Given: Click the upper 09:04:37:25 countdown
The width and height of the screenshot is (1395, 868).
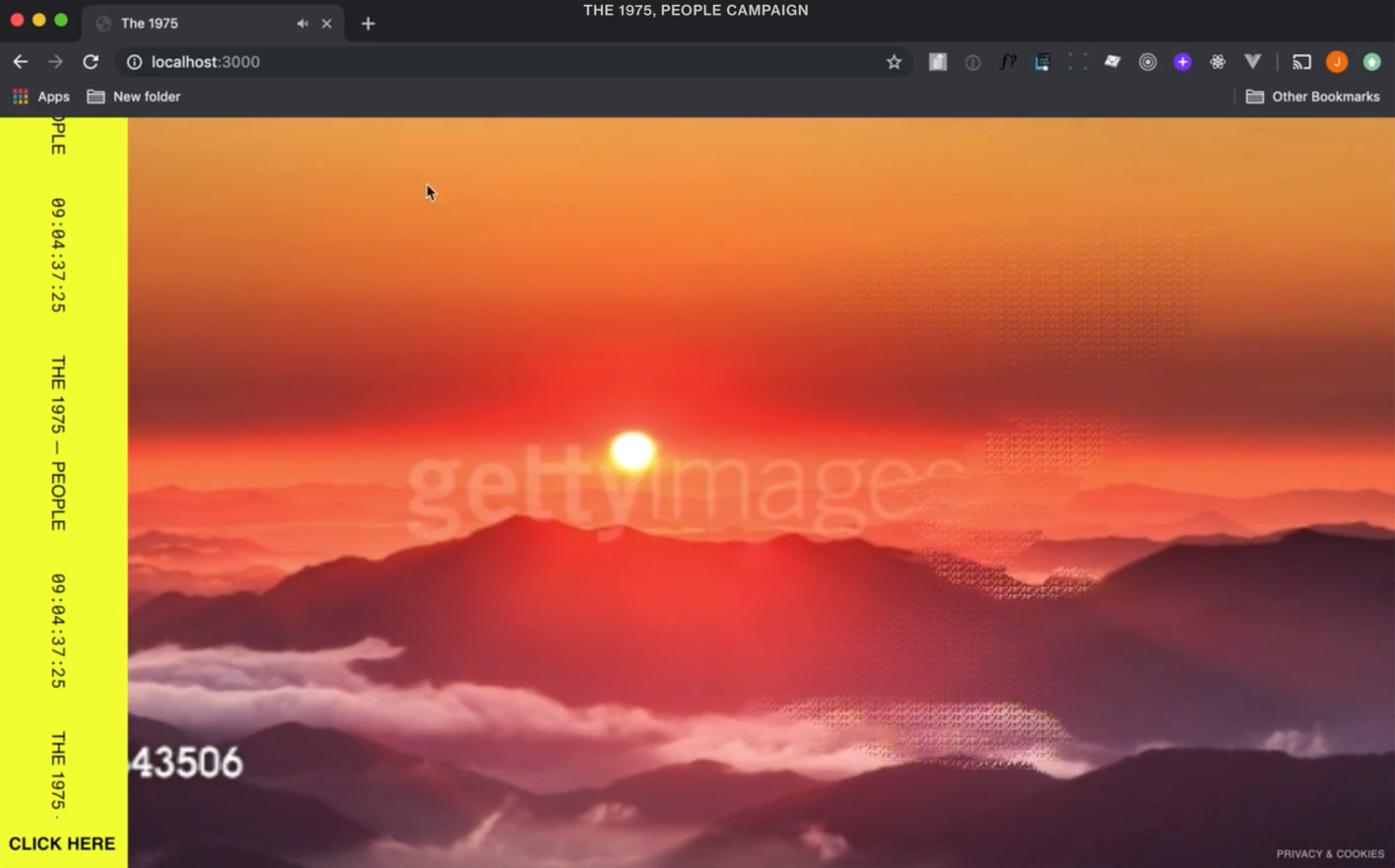Looking at the screenshot, I should coord(58,255).
